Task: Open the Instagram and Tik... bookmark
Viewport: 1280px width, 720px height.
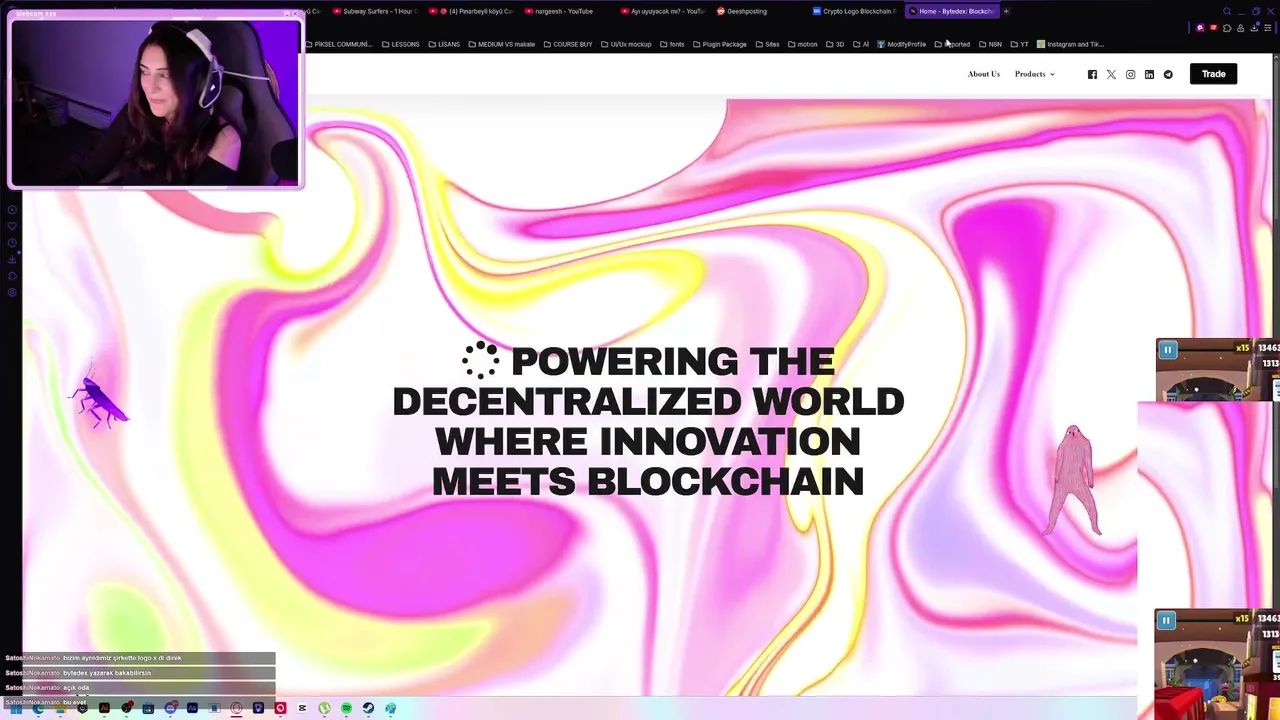Action: coord(1070,44)
